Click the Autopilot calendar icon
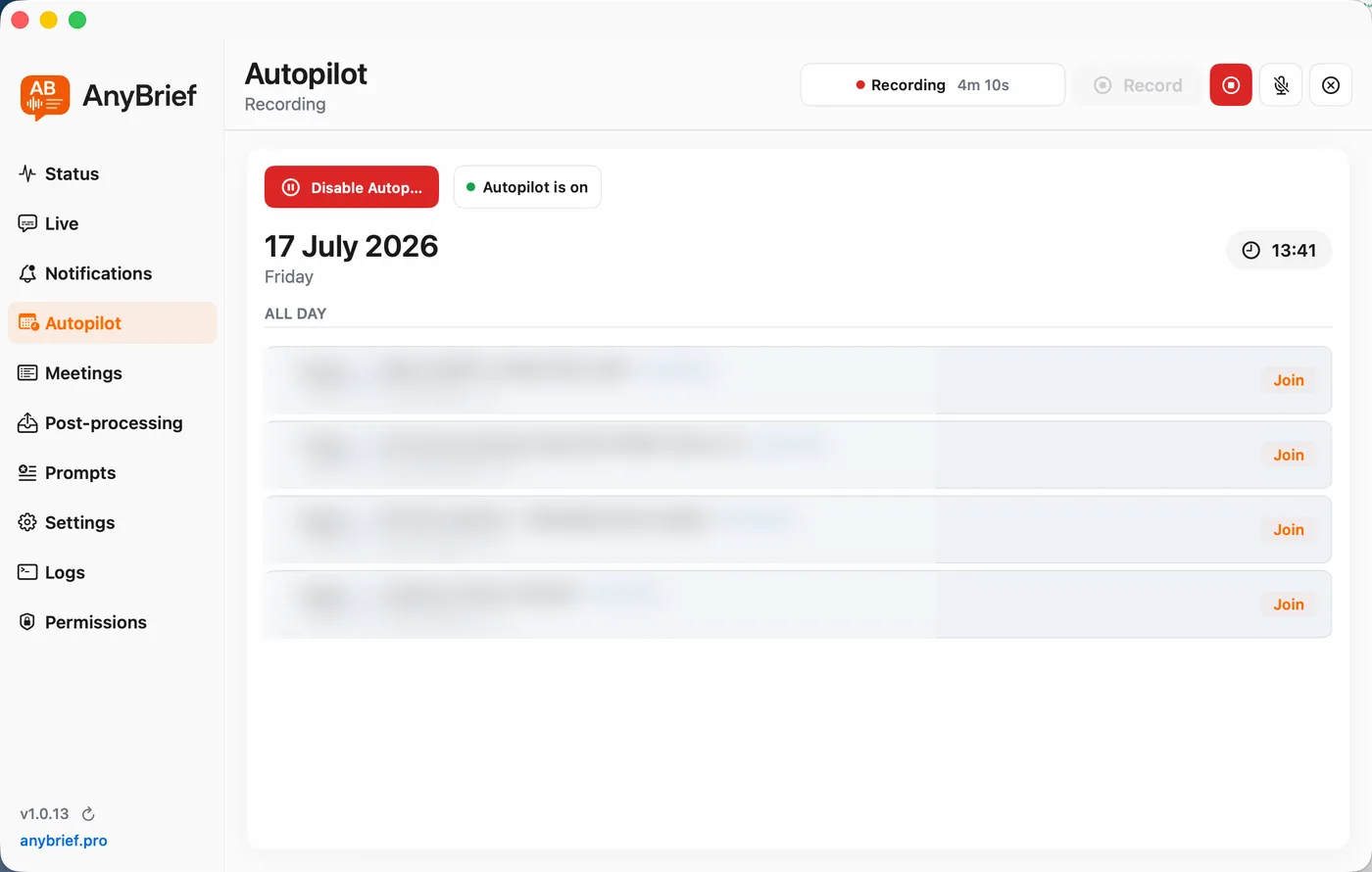Image resolution: width=1372 pixels, height=872 pixels. click(28, 323)
